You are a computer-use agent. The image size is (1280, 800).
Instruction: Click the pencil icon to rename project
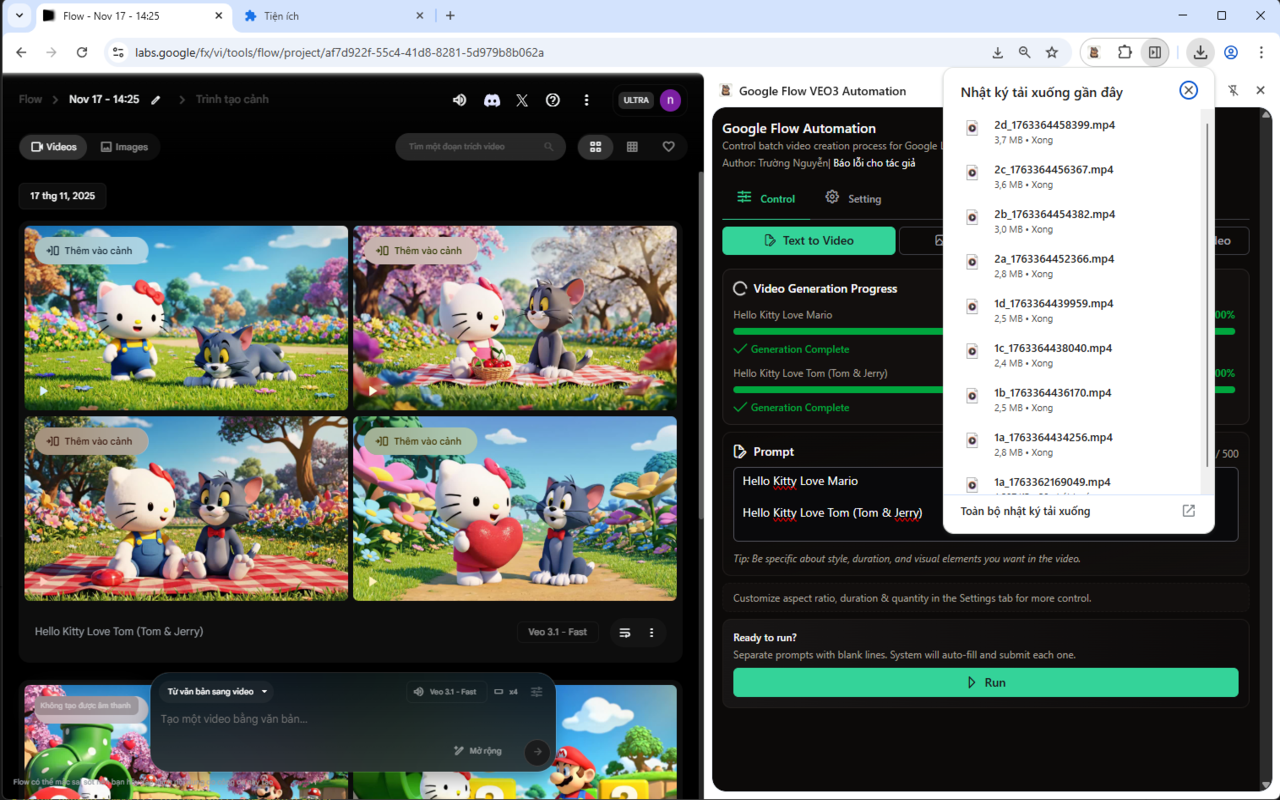[x=156, y=100]
